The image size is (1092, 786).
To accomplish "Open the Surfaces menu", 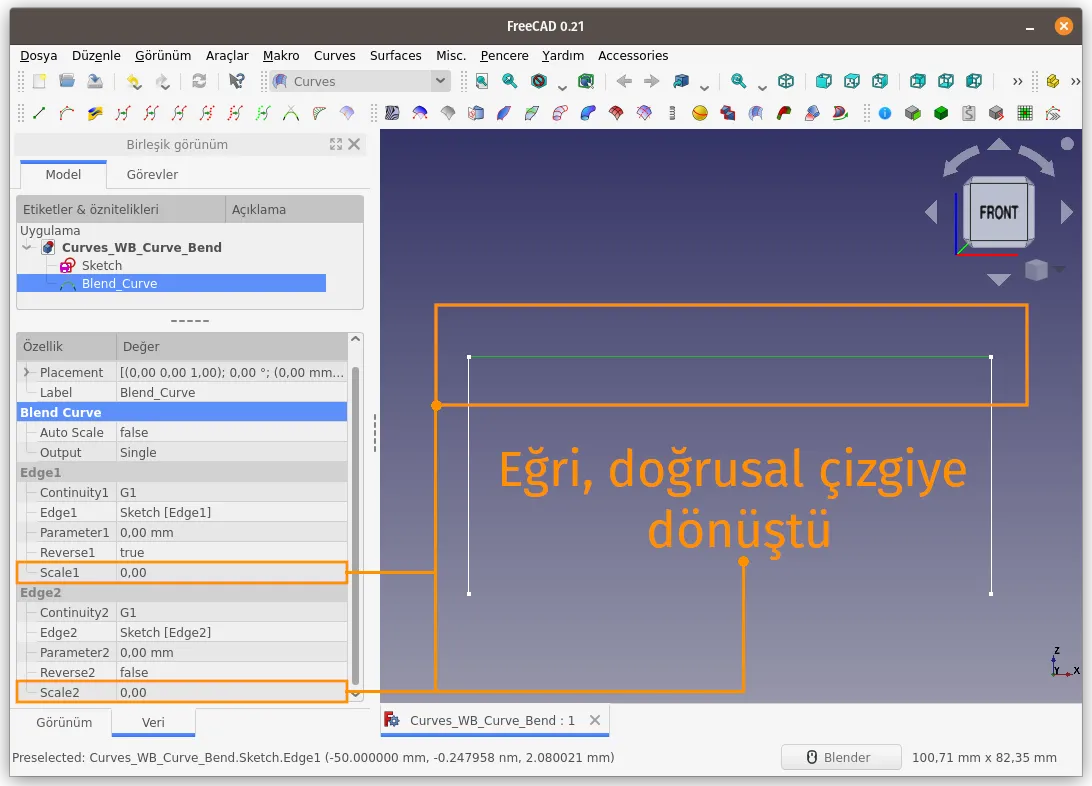I will coord(396,56).
